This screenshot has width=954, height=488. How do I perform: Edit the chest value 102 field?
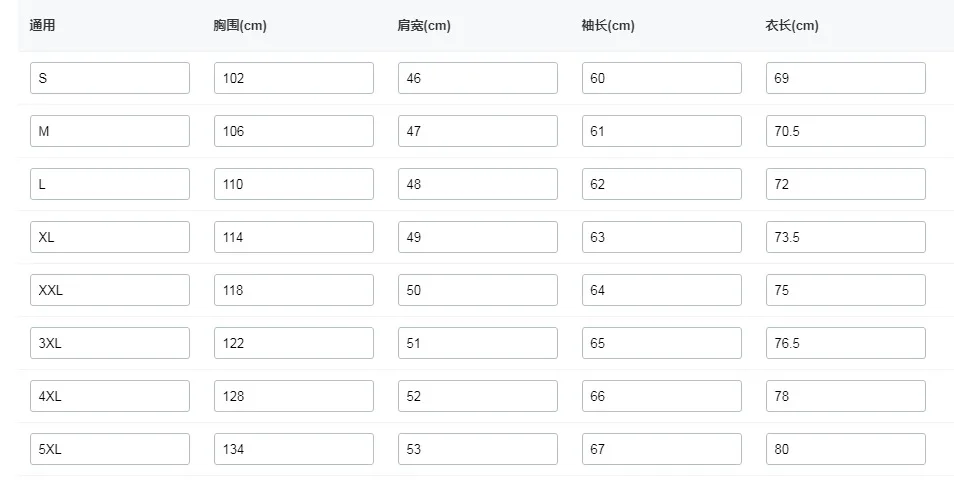pyautogui.click(x=294, y=78)
